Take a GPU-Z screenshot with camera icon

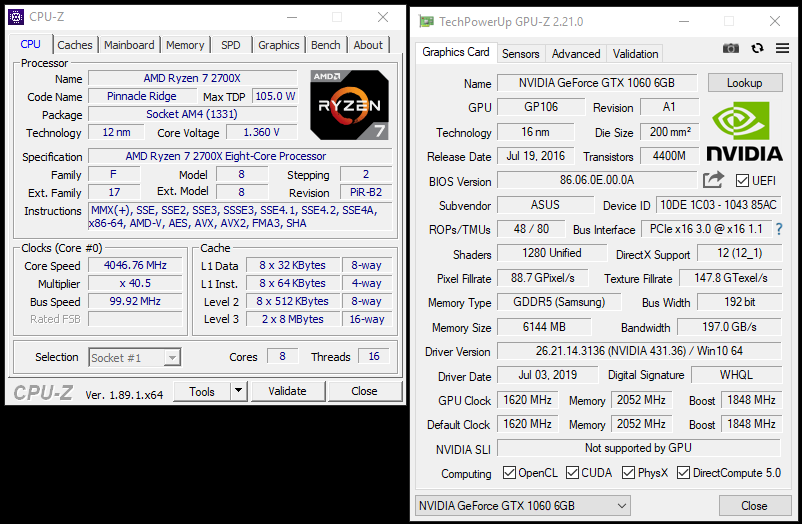pyautogui.click(x=731, y=48)
